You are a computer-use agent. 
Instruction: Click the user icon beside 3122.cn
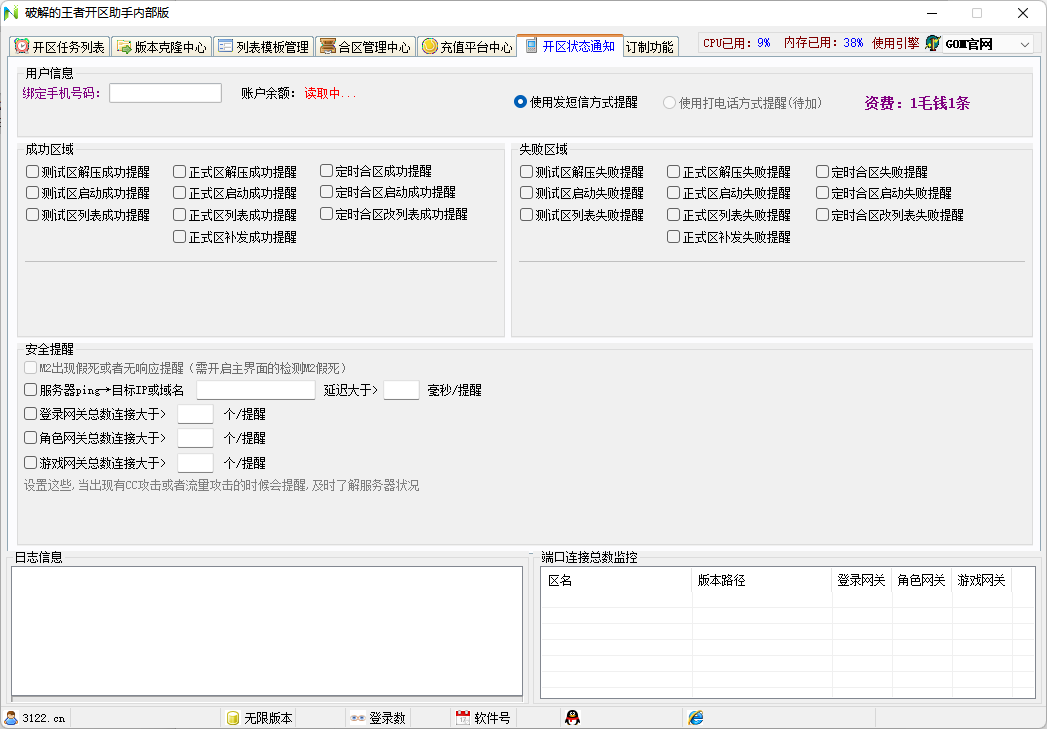tap(11, 718)
